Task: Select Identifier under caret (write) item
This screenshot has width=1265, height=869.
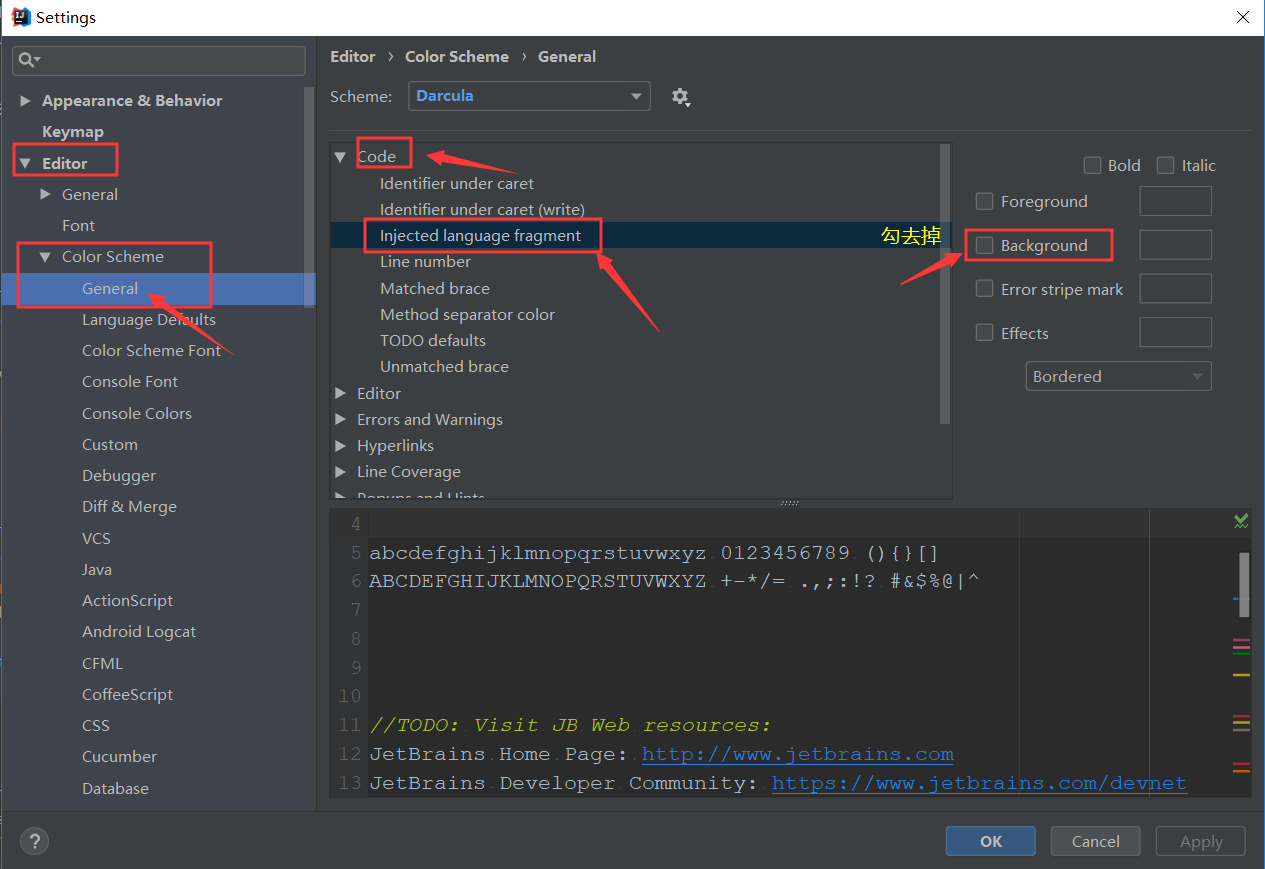Action: [482, 210]
